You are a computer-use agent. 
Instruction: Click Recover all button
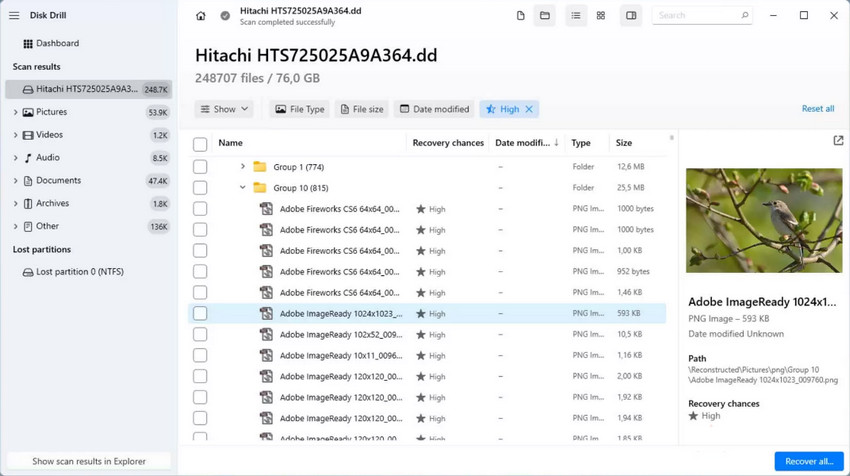coord(809,461)
